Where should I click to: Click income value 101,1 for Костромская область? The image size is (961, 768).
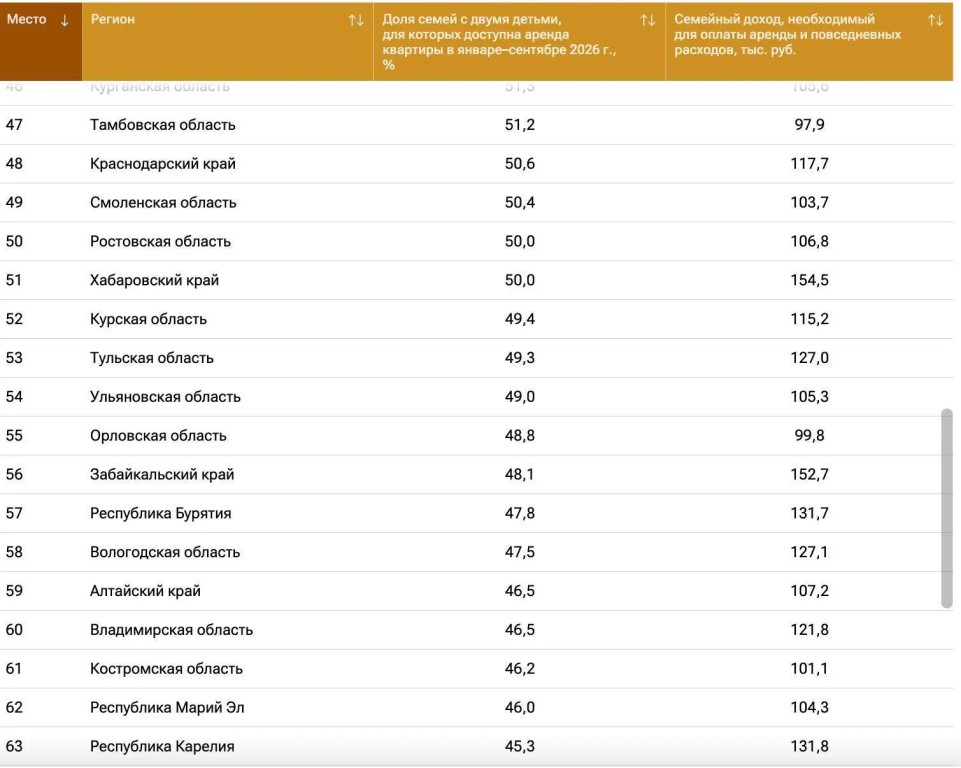(809, 669)
